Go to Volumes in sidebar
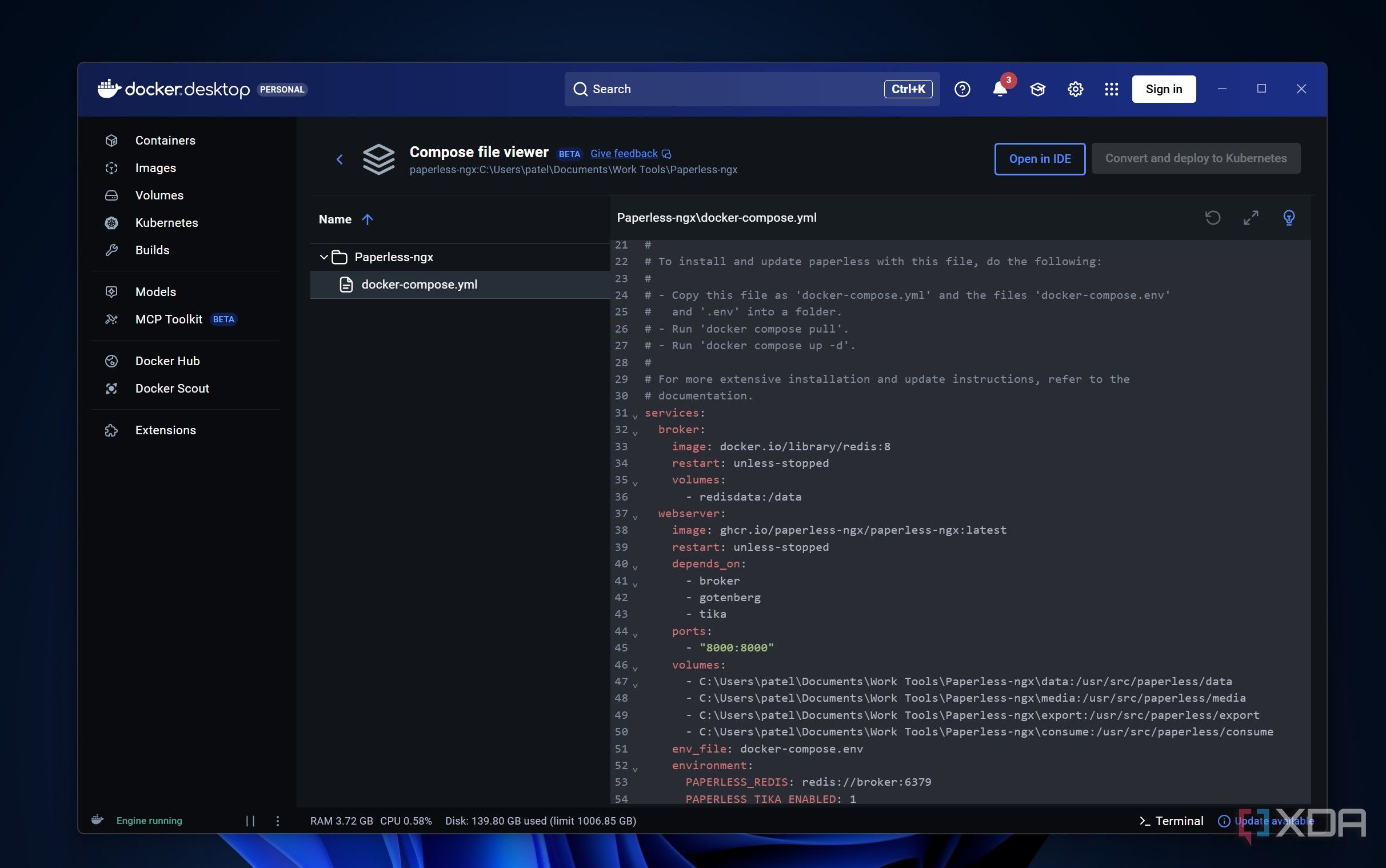 [159, 195]
